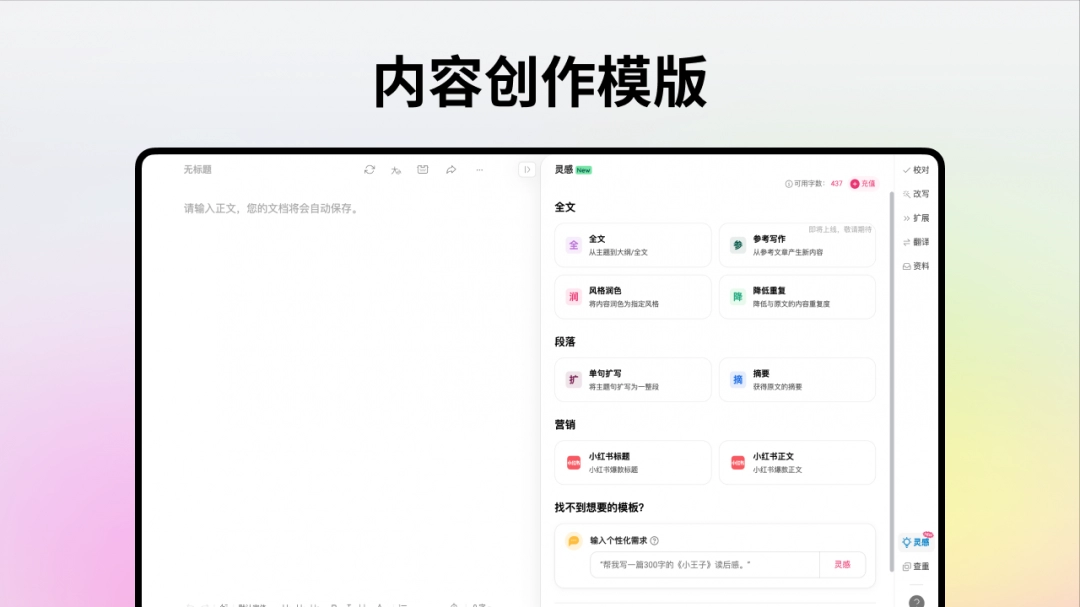Screen dimensions: 1080x607
Task: Open the 校对 tab in right sidebar
Action: click(x=916, y=170)
